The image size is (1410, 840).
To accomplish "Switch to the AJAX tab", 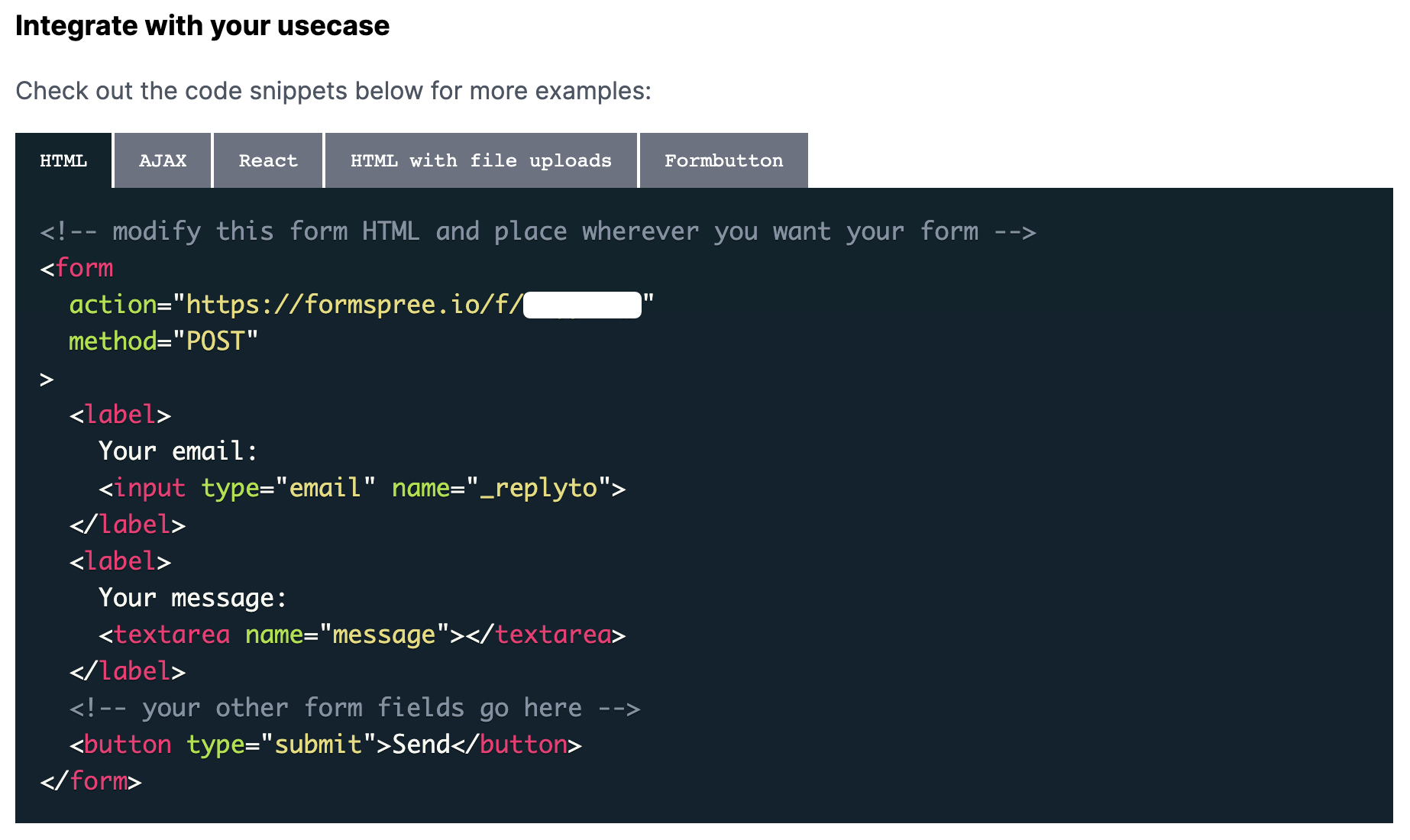I will 162,160.
